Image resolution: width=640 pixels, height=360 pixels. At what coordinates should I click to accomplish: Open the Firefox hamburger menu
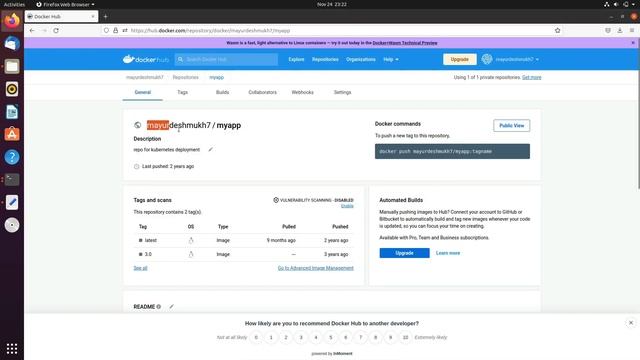632,31
